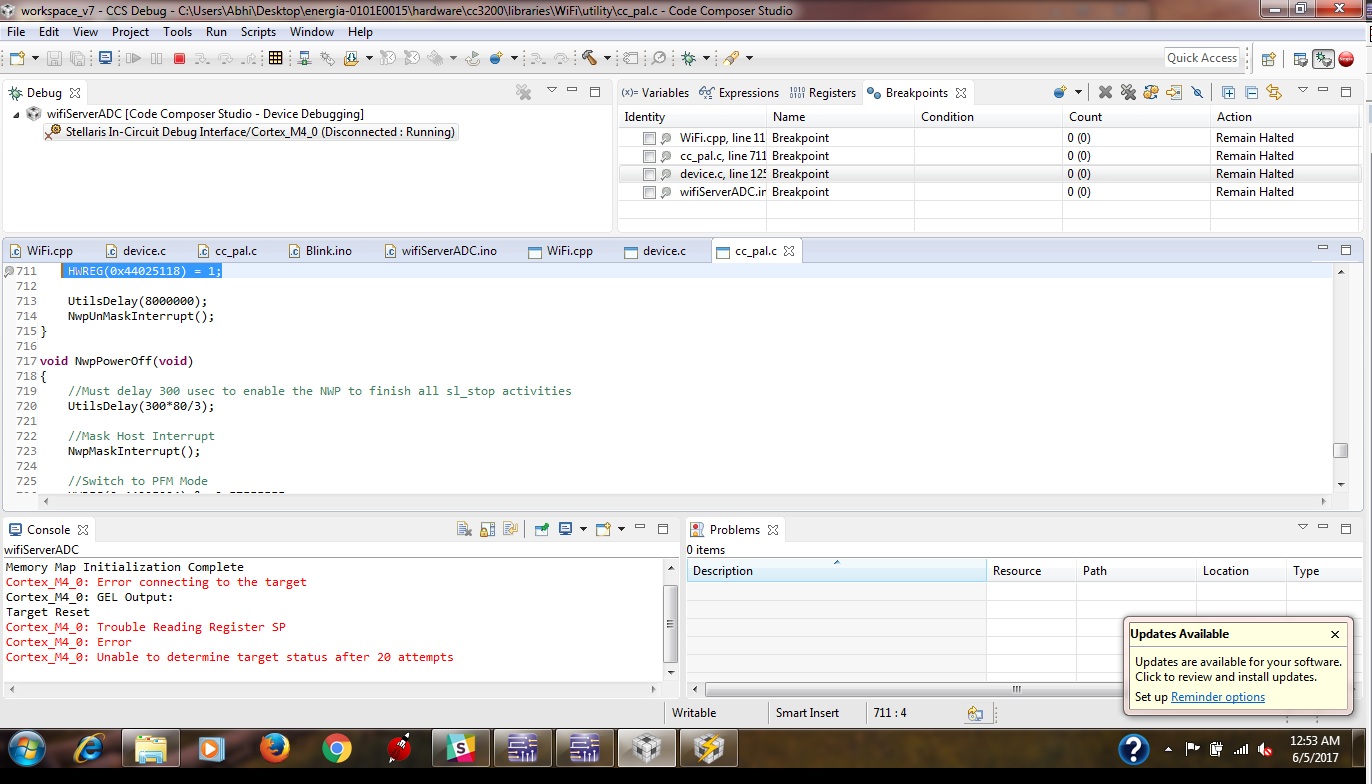Open the wifiServerADC.ino editor tab
This screenshot has height=784, width=1372.
pos(439,251)
